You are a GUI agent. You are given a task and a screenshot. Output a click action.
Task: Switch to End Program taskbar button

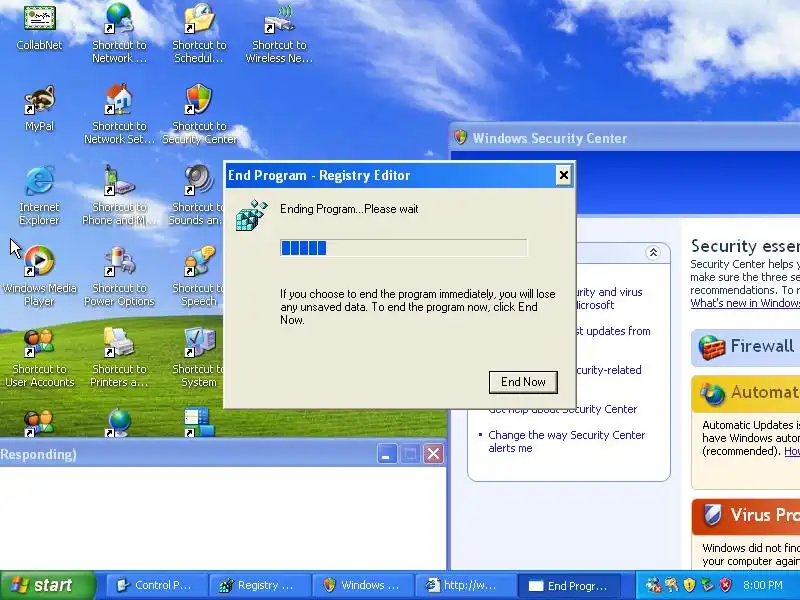point(569,585)
